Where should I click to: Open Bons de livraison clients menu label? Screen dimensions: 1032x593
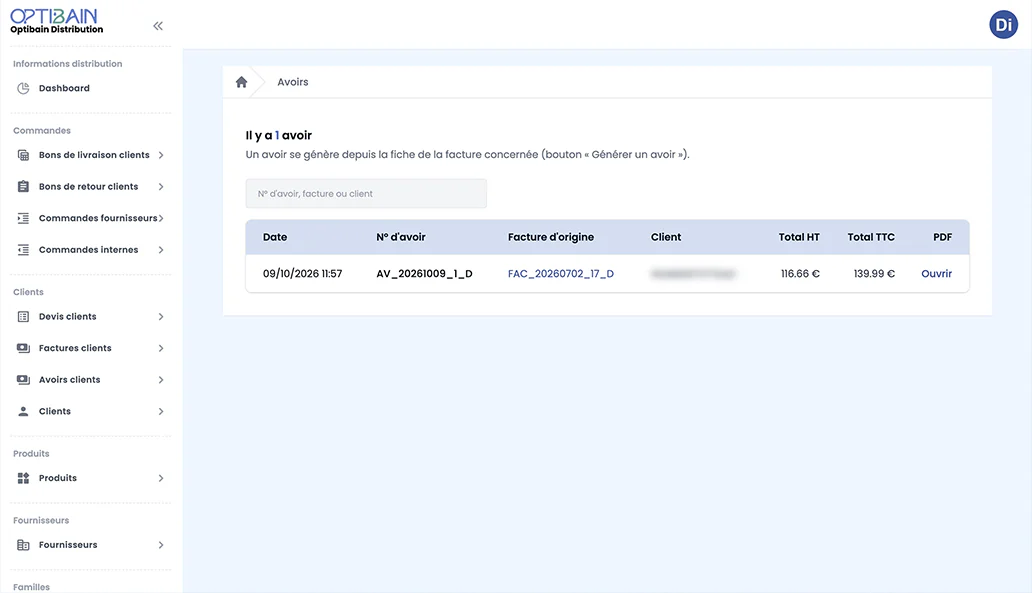[x=94, y=155]
